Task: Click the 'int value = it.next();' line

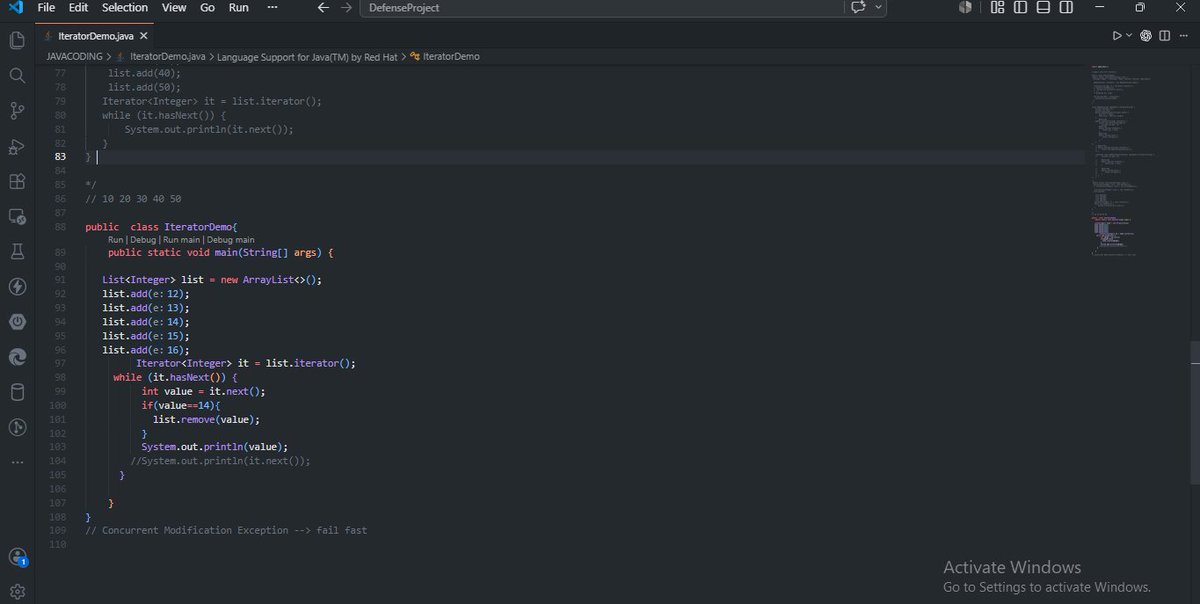Action: 203,391
